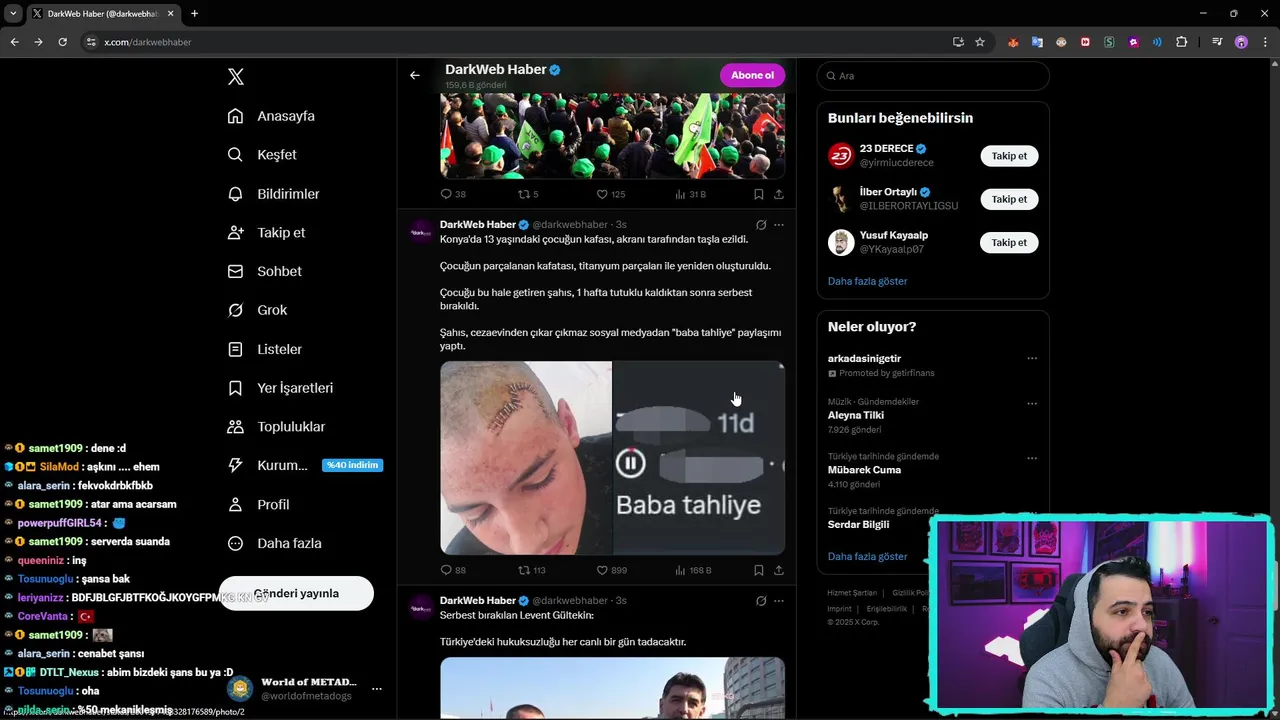Click the X logo in the sidebar
The image size is (1280, 720).
(x=236, y=77)
